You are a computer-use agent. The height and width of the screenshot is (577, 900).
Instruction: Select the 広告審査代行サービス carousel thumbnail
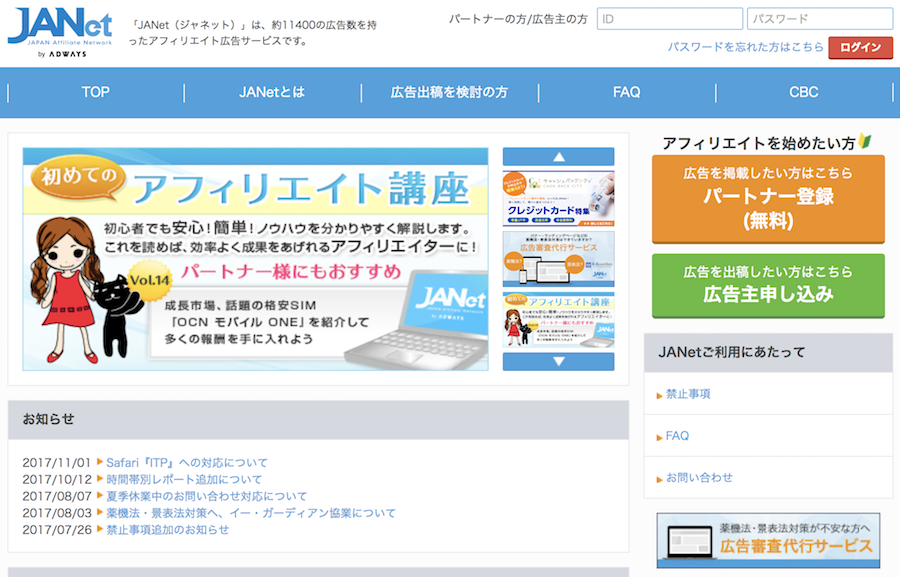coord(558,259)
